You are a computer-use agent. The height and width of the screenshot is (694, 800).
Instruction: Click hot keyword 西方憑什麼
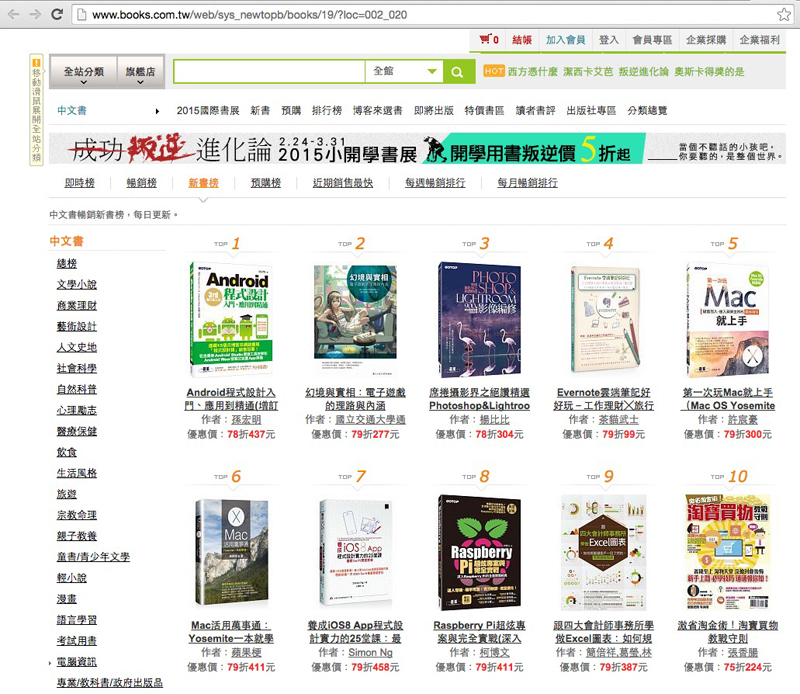533,71
